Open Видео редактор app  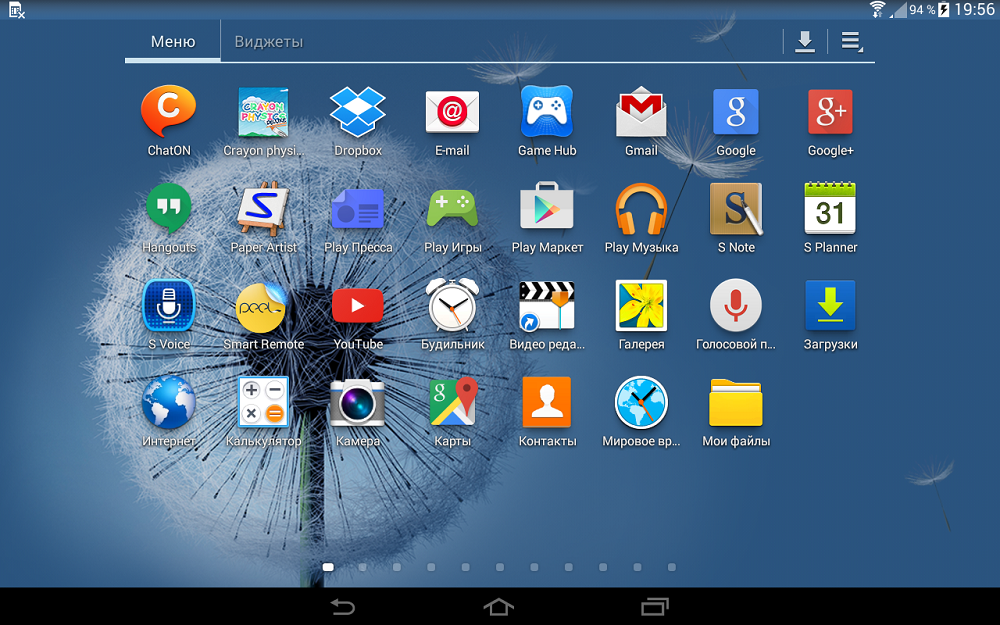point(547,306)
